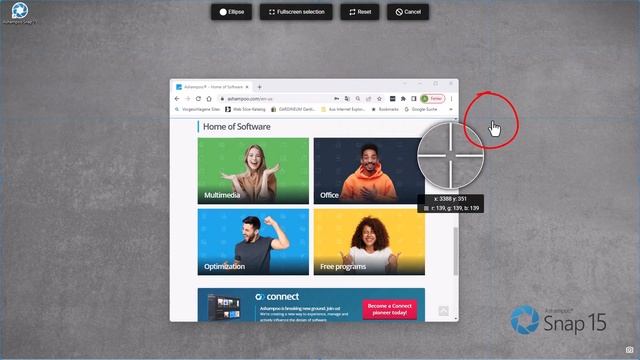Open the profile avatar button with error

(x=432, y=99)
